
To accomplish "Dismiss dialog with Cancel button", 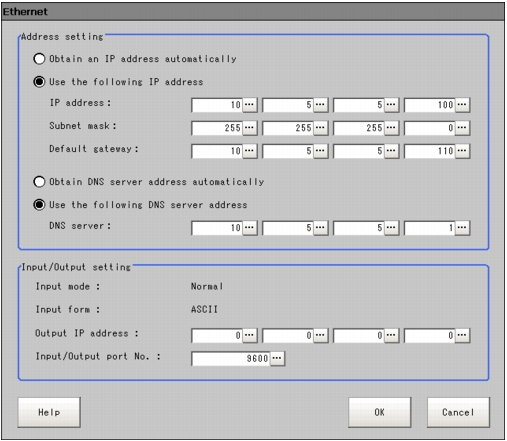I will (458, 412).
